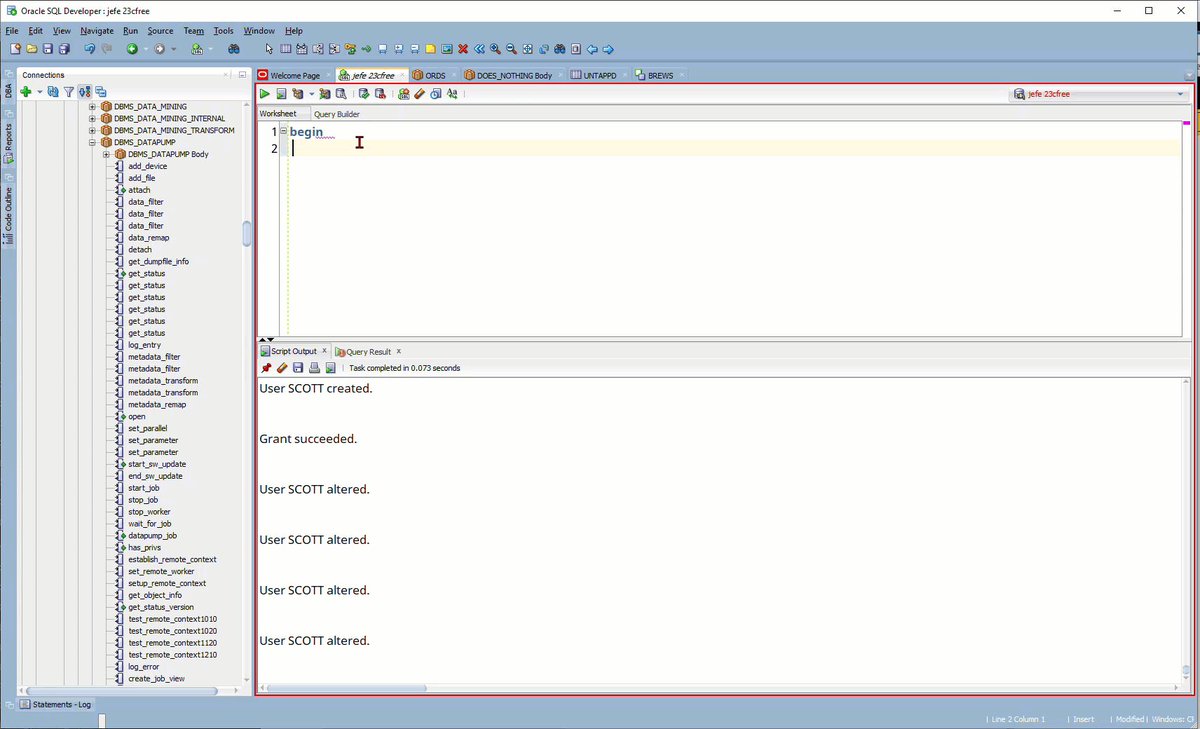1200x729 pixels.
Task: Save Script Output with the disk icon
Action: point(298,368)
